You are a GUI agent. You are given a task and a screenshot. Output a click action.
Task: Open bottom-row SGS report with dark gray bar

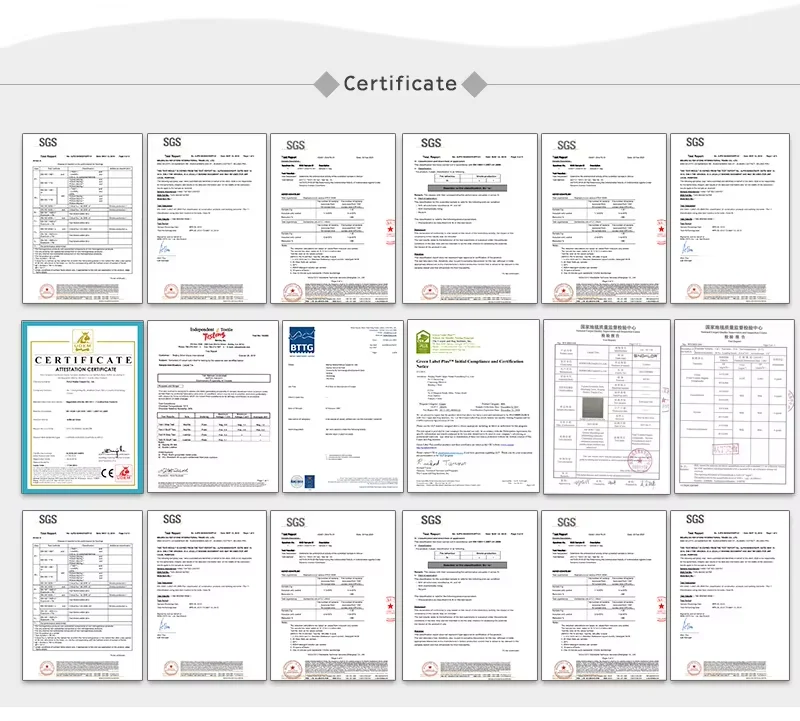point(469,595)
